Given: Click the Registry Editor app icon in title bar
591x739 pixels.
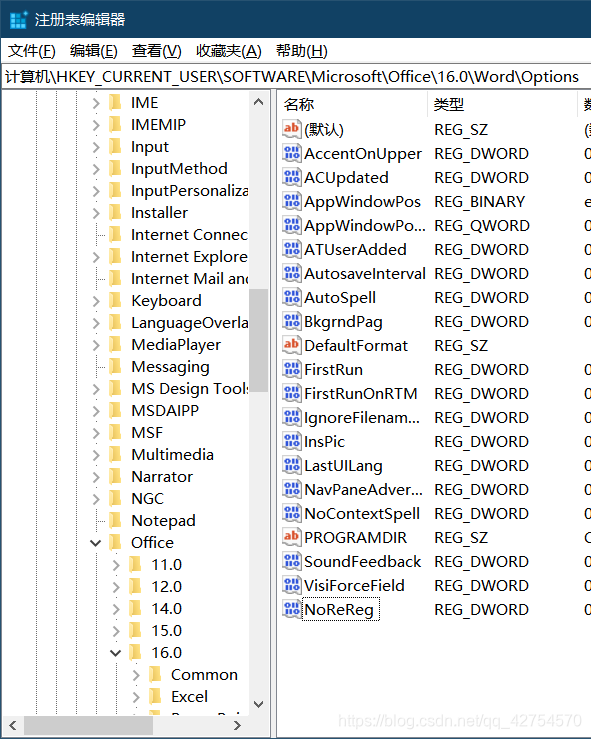Looking at the screenshot, I should (x=19, y=19).
